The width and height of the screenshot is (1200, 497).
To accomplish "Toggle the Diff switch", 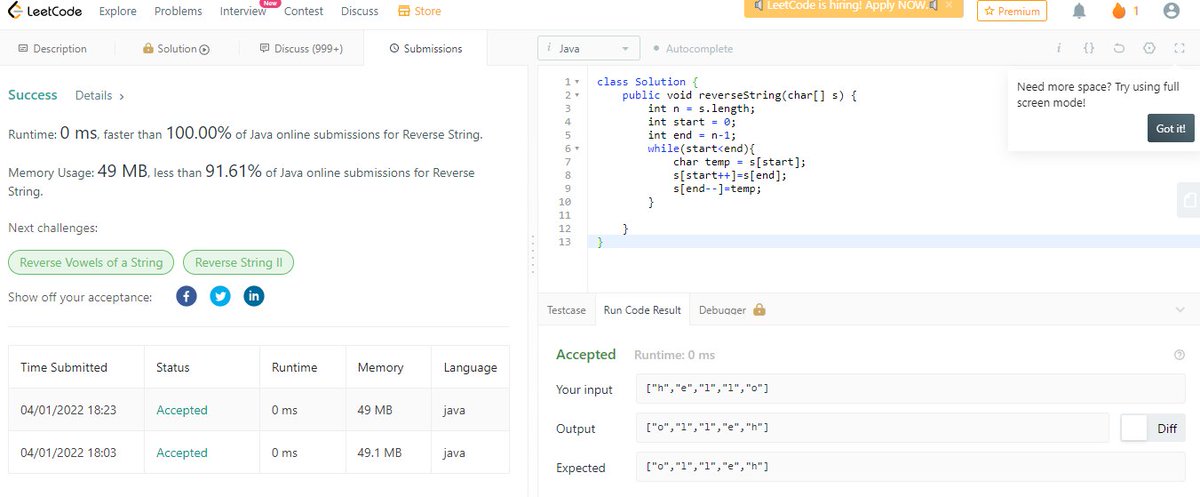I will point(1152,428).
